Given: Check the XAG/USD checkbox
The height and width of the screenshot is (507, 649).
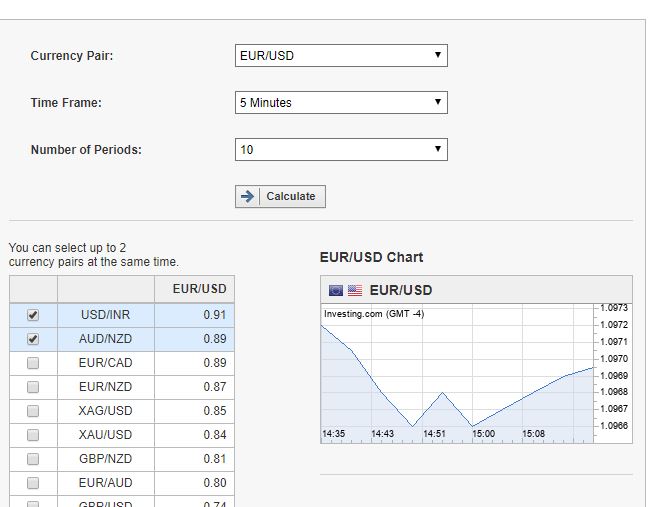Looking at the screenshot, I should (x=33, y=411).
